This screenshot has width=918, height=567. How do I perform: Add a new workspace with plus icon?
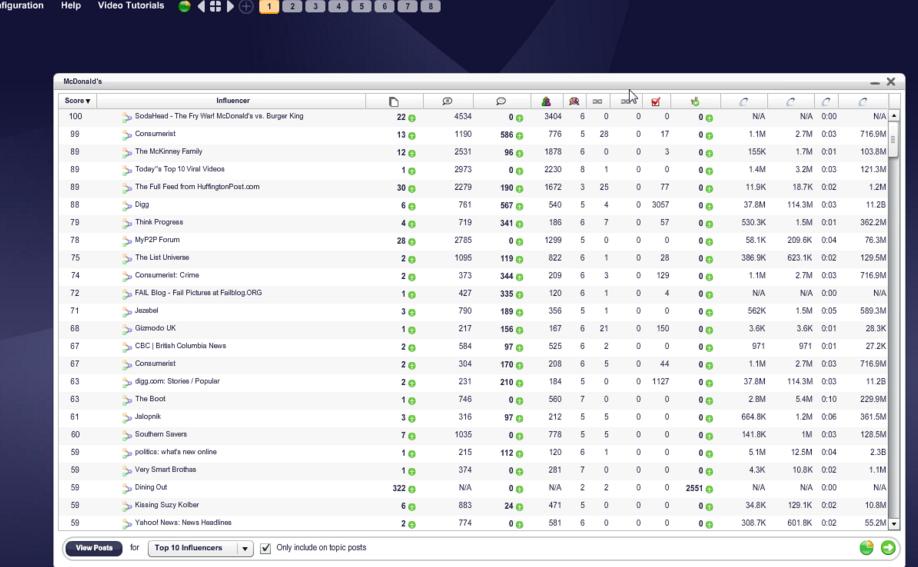point(246,6)
